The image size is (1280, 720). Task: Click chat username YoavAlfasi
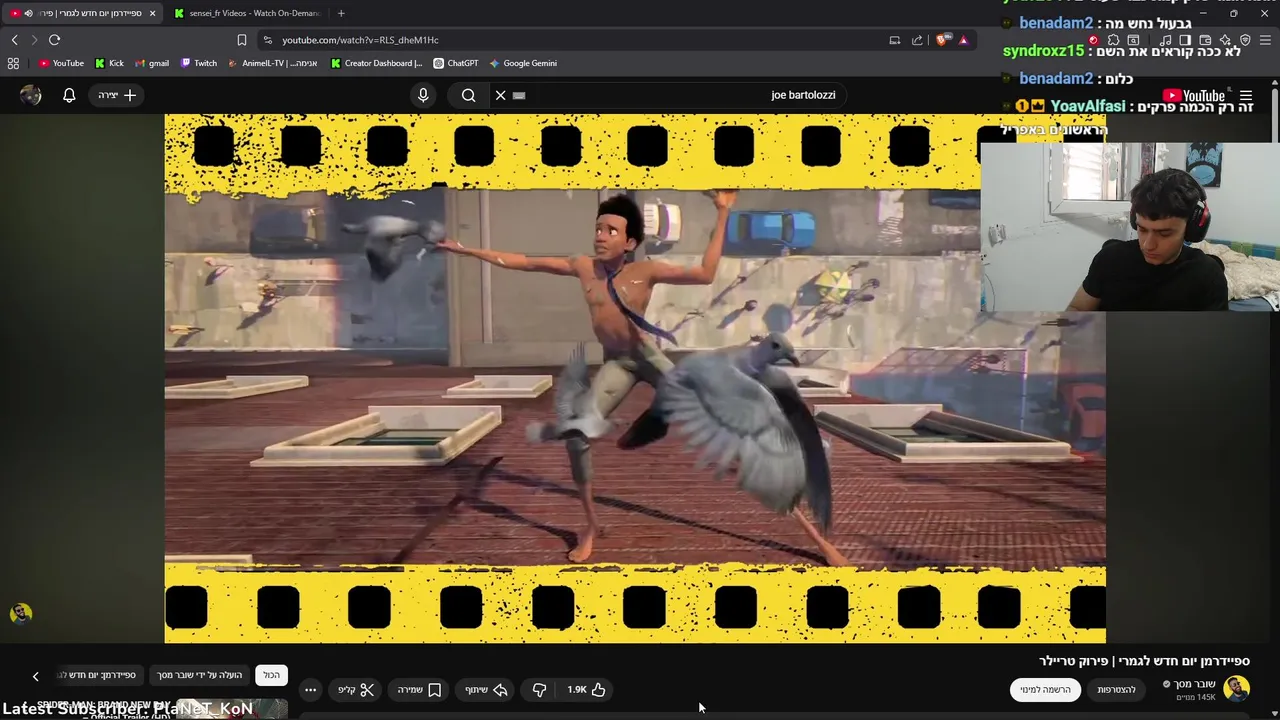click(1089, 106)
